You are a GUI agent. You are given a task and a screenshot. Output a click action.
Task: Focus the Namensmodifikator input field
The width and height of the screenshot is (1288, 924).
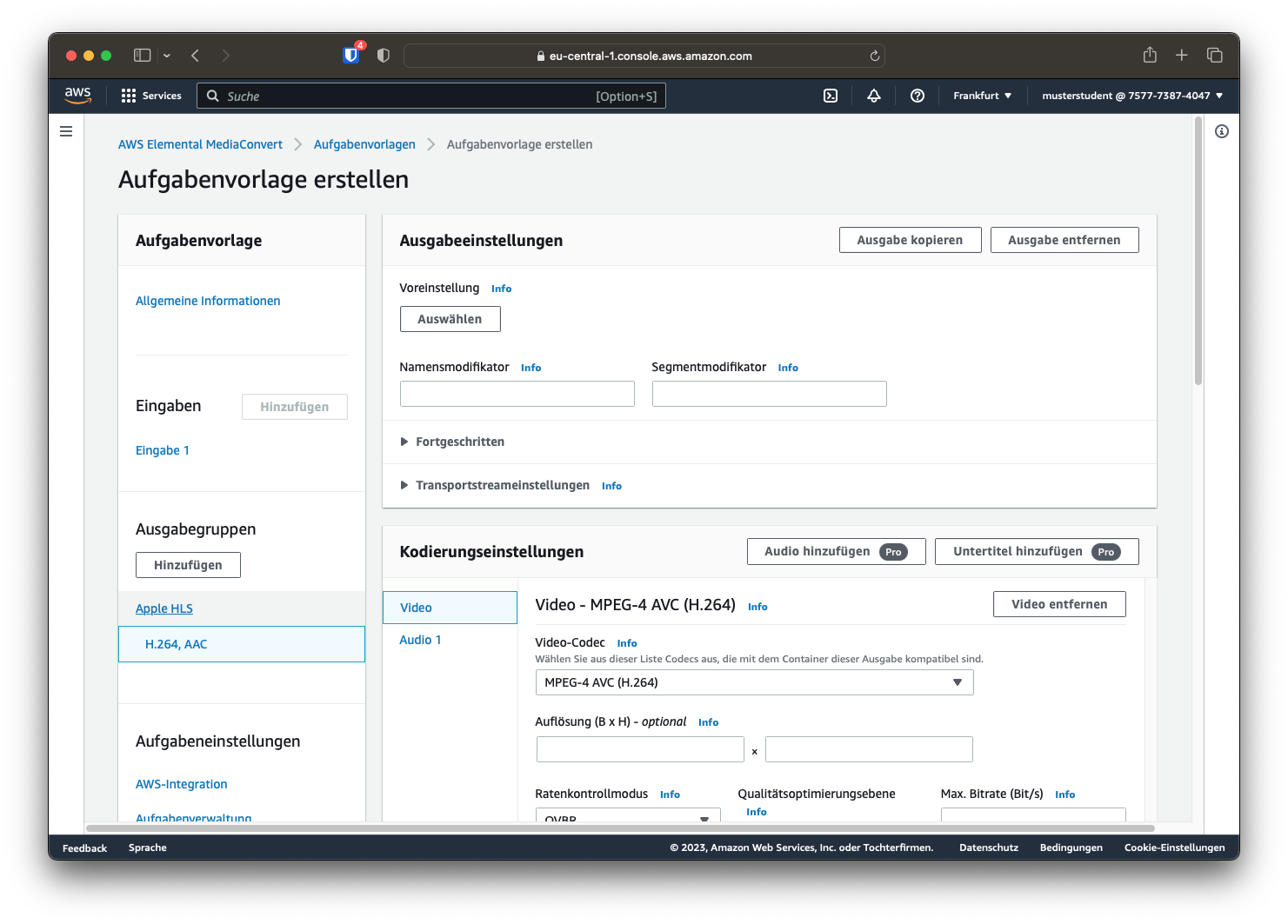tap(517, 394)
